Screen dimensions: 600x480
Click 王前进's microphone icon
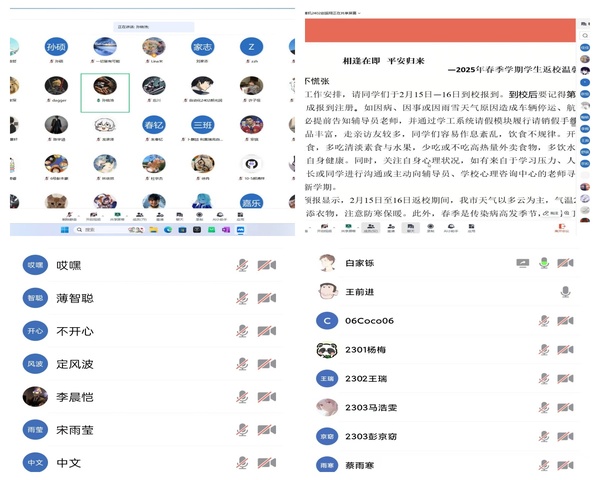click(x=566, y=292)
